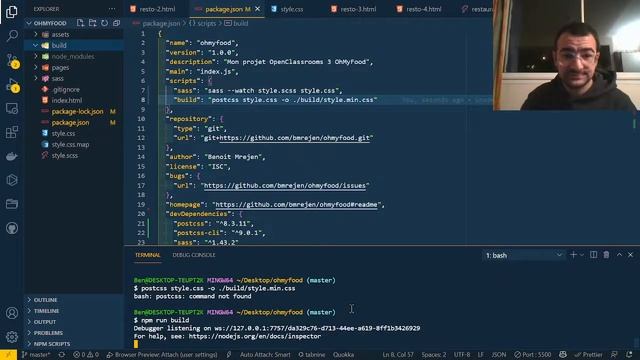This screenshot has height=360, width=640.
Task: Open the ohmyfood/issues URL link
Action: pos(284,186)
